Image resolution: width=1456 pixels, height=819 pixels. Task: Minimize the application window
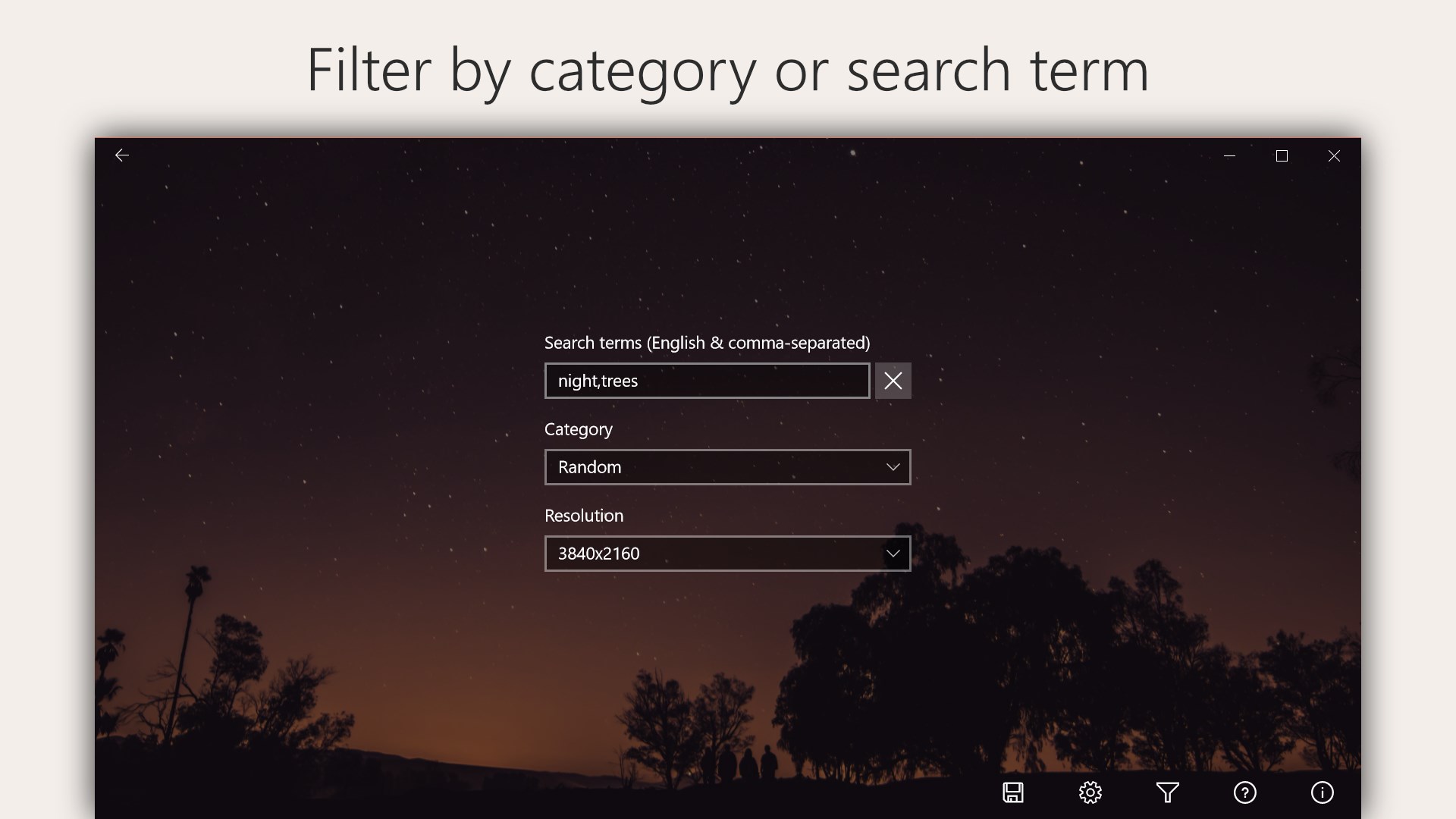[1229, 155]
